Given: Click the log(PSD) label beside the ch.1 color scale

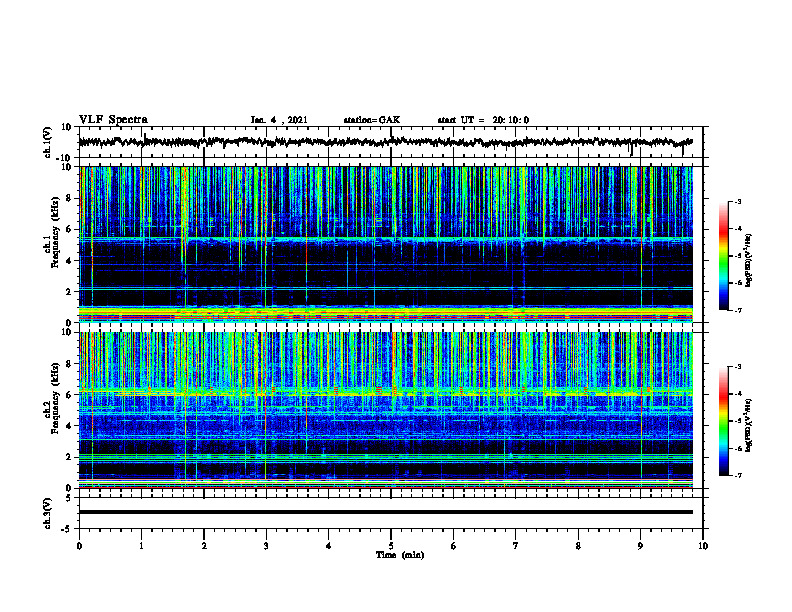Looking at the screenshot, I should (749, 261).
